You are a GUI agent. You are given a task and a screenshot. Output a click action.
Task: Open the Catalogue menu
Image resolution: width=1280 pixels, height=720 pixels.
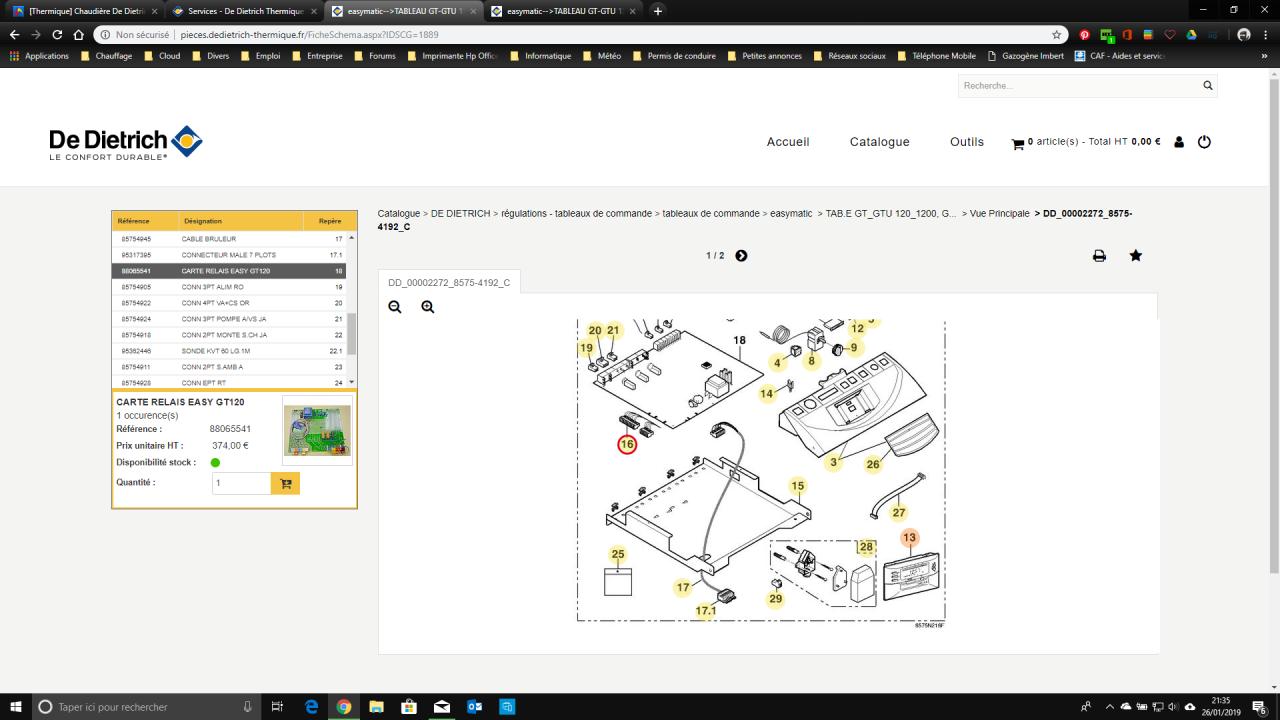(880, 142)
